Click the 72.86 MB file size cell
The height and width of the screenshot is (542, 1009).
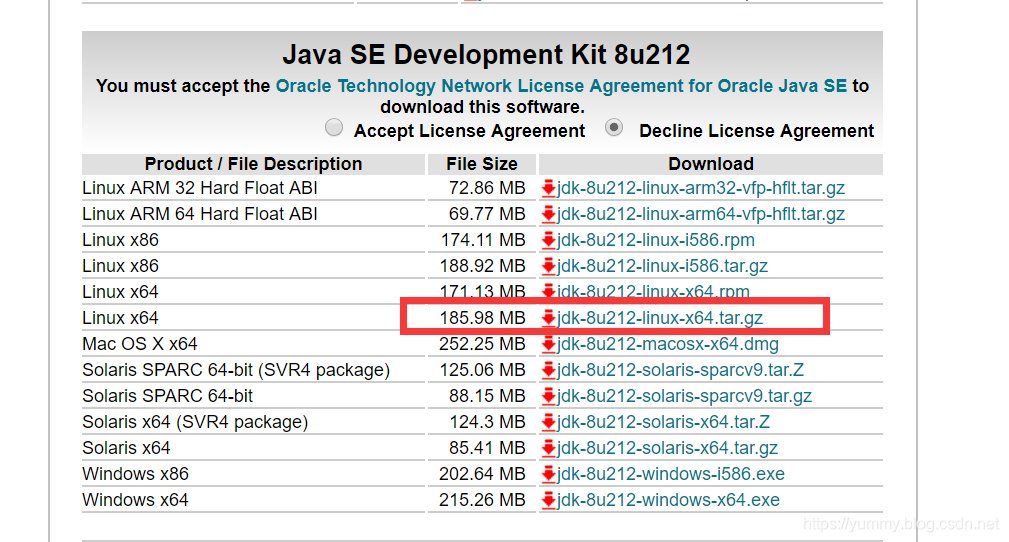tap(487, 188)
